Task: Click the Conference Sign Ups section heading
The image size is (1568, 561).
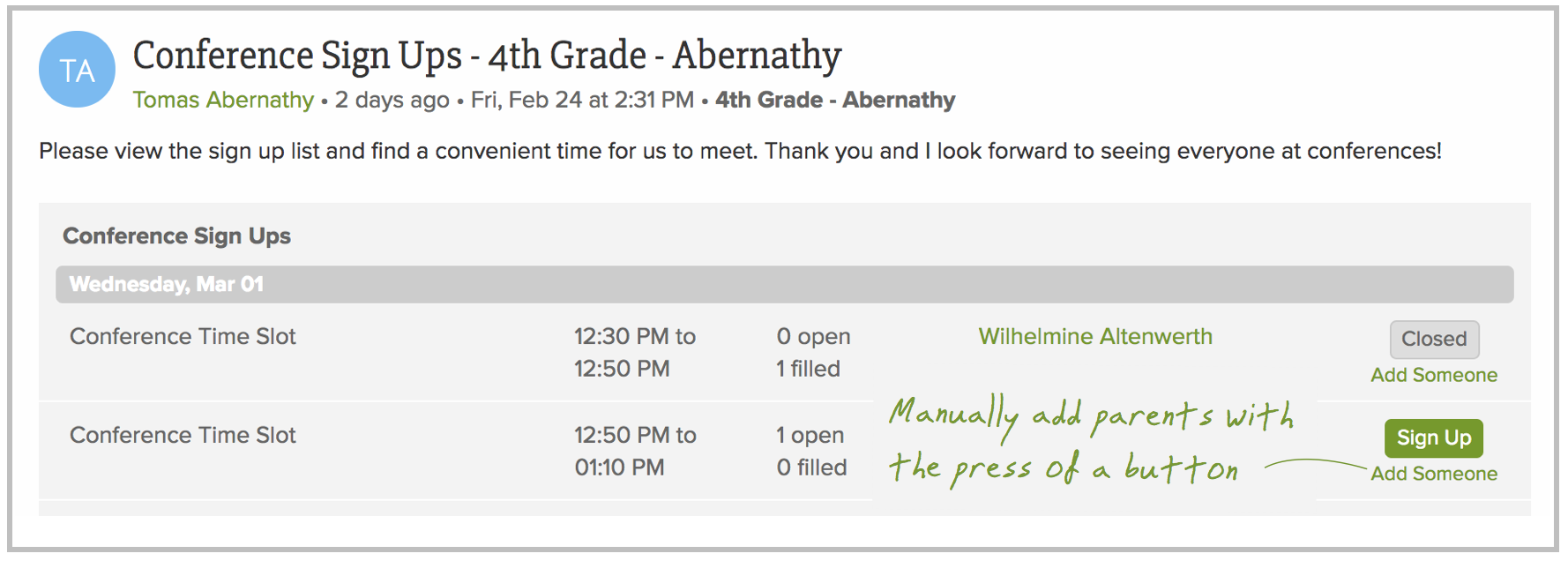Action: click(x=176, y=236)
